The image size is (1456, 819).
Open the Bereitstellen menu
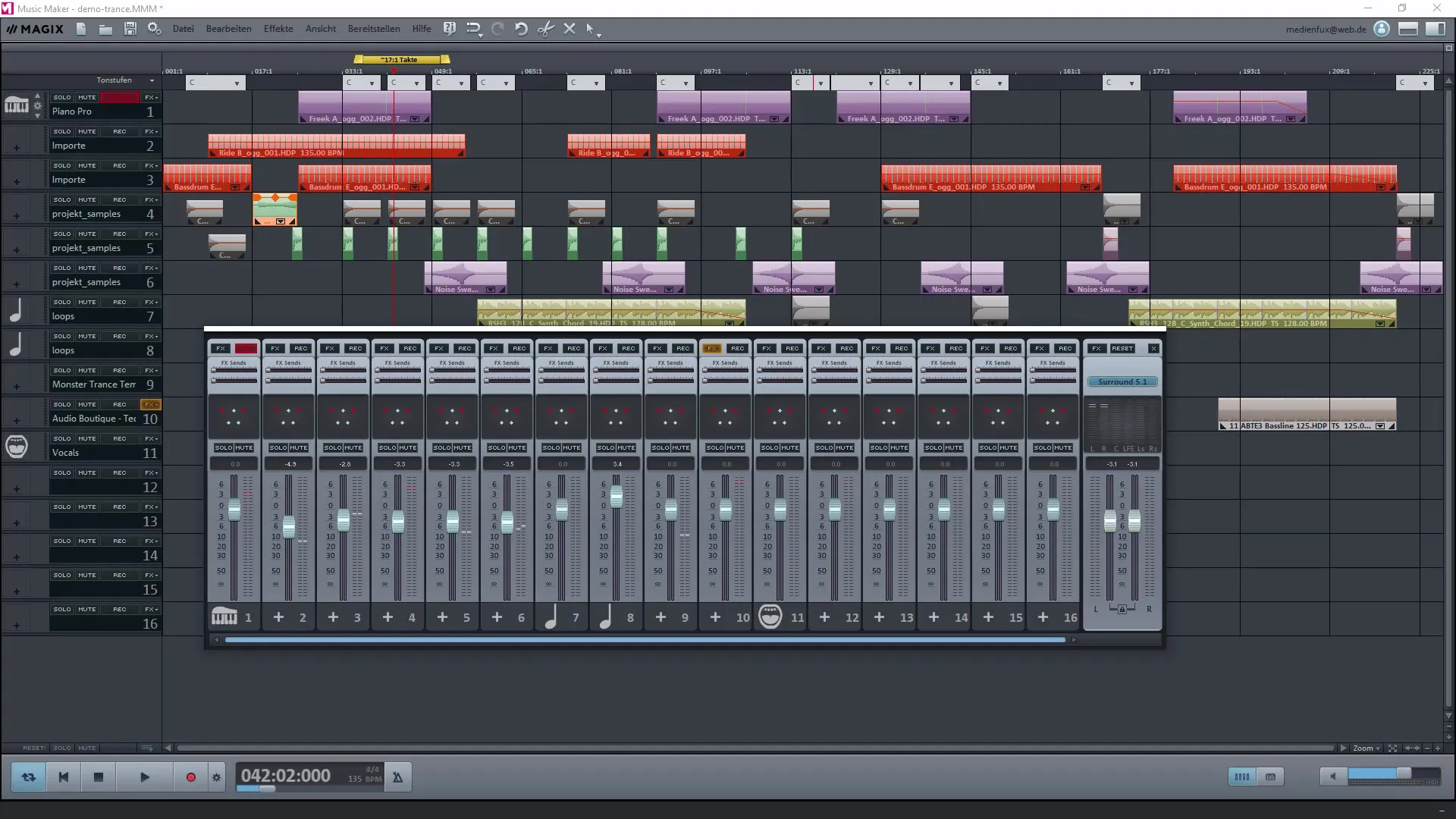pyautogui.click(x=373, y=29)
